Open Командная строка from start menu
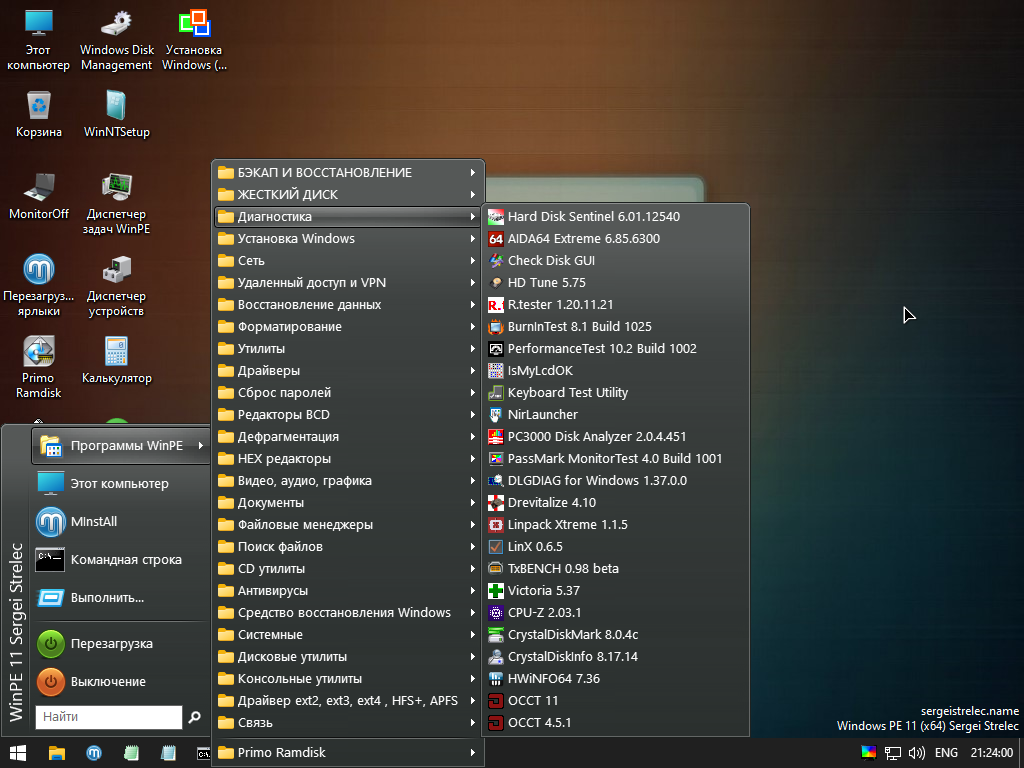Image resolution: width=1024 pixels, height=768 pixels. click(x=120, y=560)
